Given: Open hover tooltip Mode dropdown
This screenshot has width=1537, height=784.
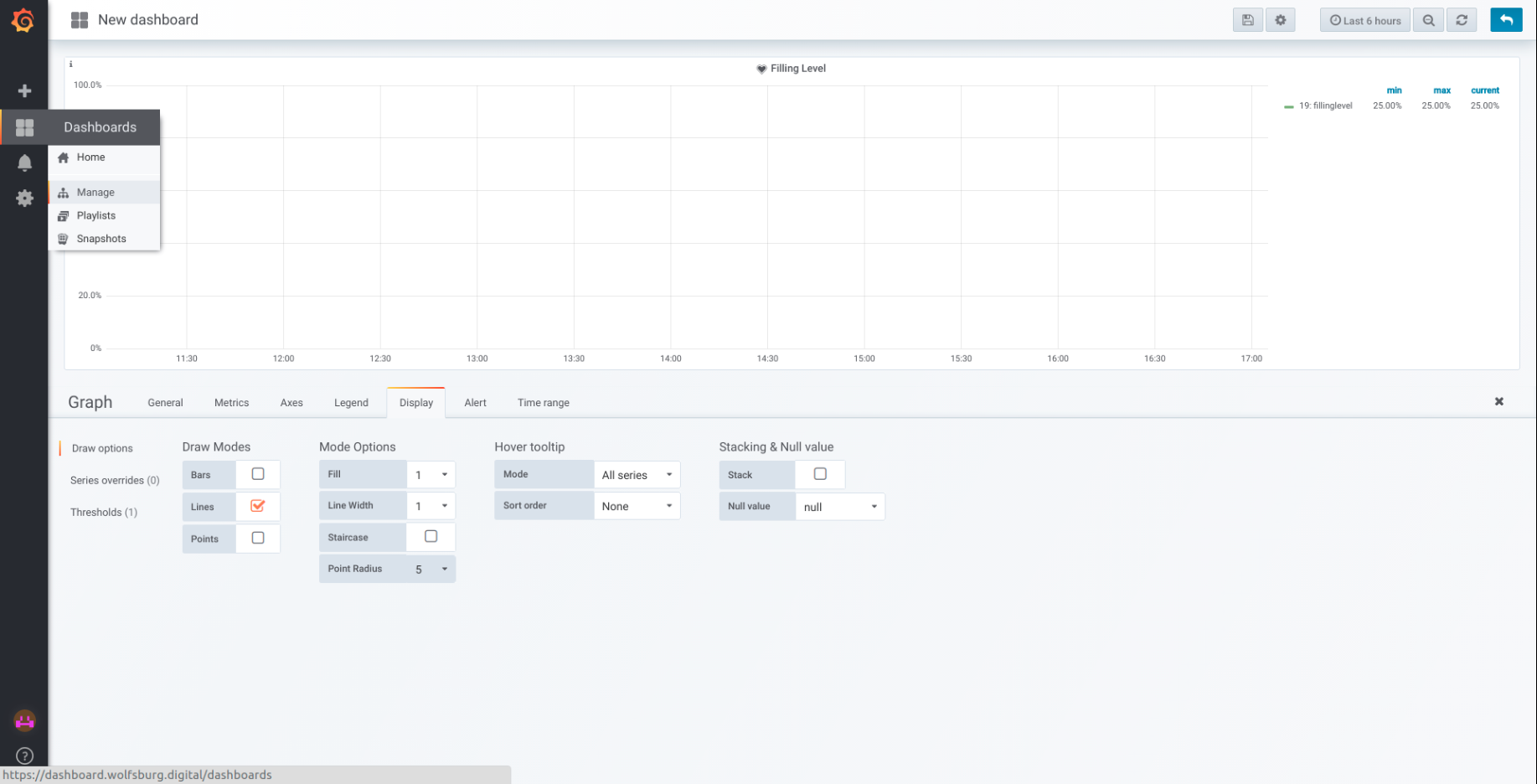Looking at the screenshot, I should (x=637, y=475).
